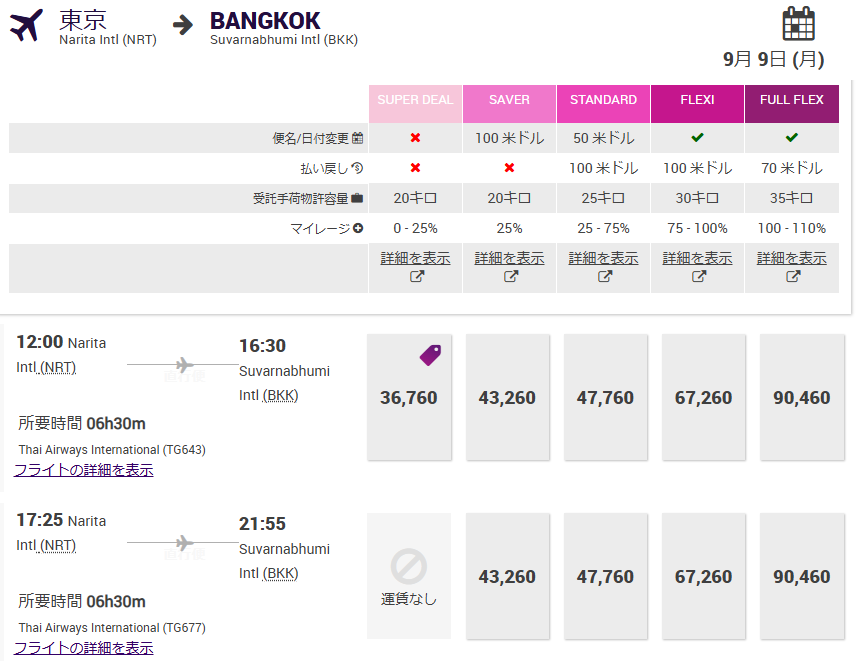Click the purple price tag icon on 36,760
The image size is (863, 661).
(430, 354)
